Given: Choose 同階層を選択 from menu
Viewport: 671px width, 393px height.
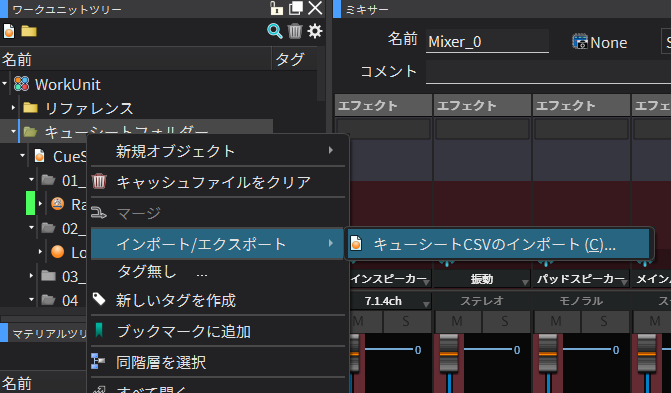Looking at the screenshot, I should tap(217, 362).
